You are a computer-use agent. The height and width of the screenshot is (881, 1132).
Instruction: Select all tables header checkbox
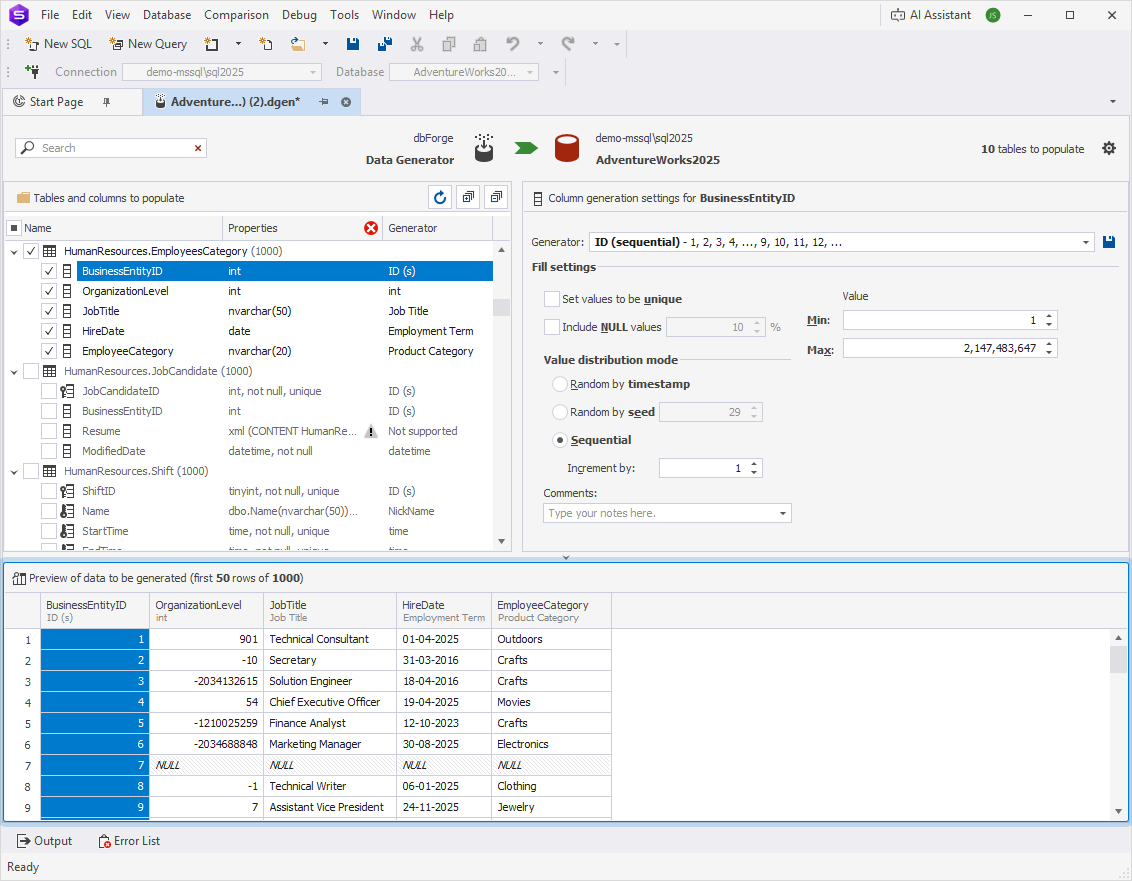coord(14,228)
